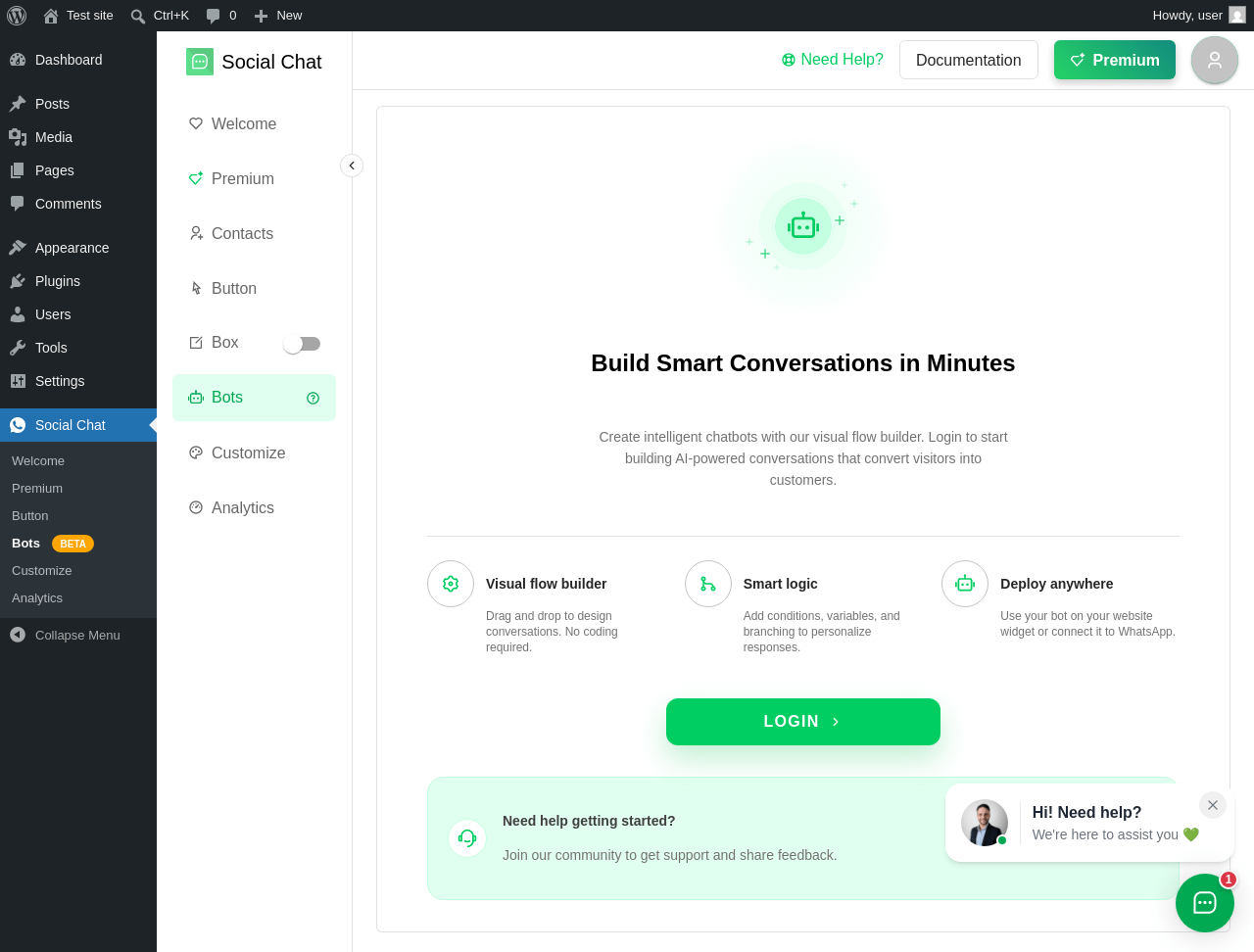
Task: Open the New content menu
Action: [278, 16]
